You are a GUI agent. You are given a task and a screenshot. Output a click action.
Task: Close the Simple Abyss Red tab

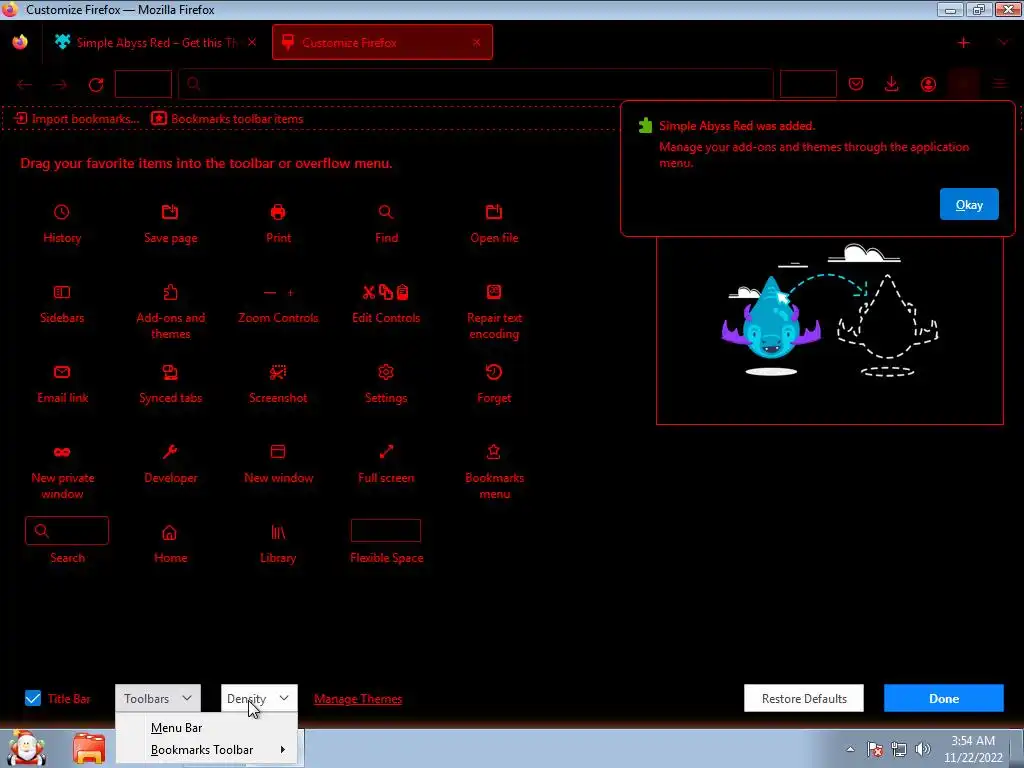[x=252, y=42]
